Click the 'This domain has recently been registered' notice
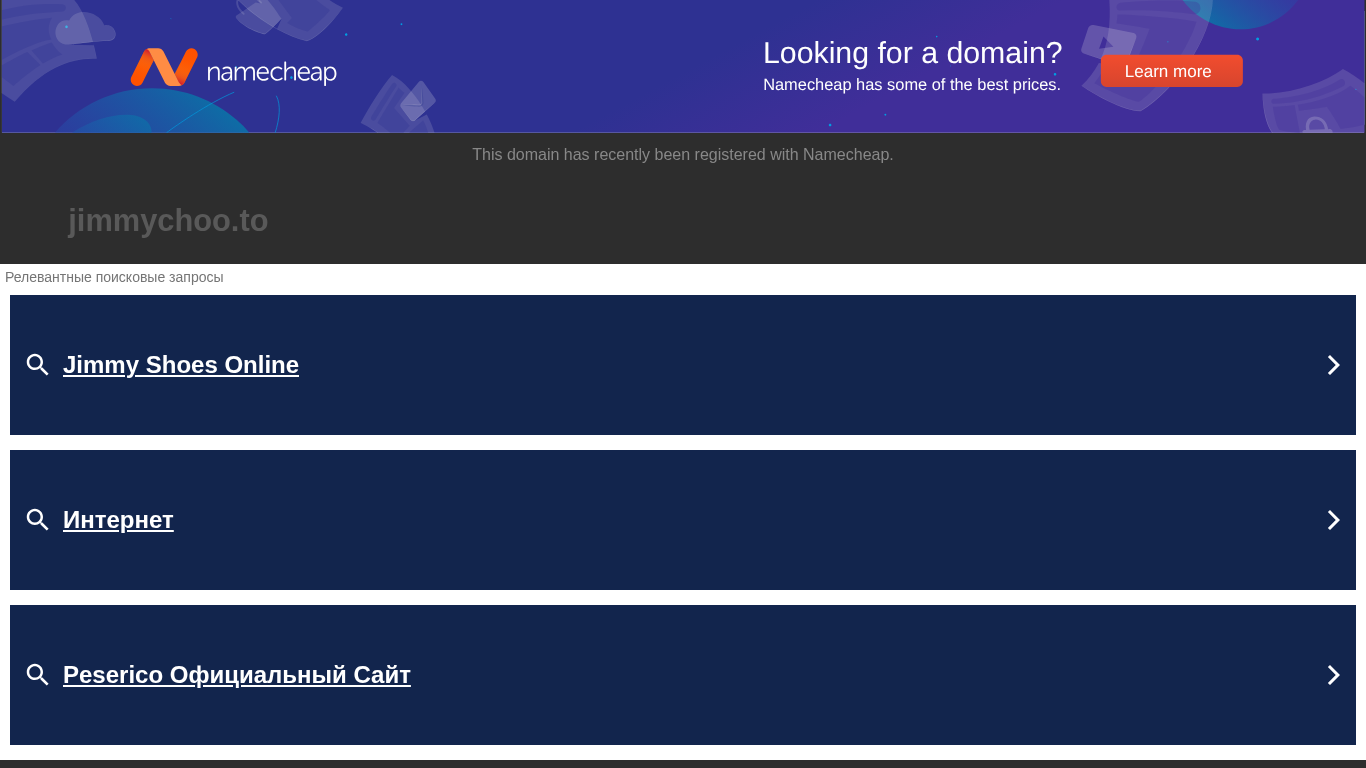 click(683, 155)
